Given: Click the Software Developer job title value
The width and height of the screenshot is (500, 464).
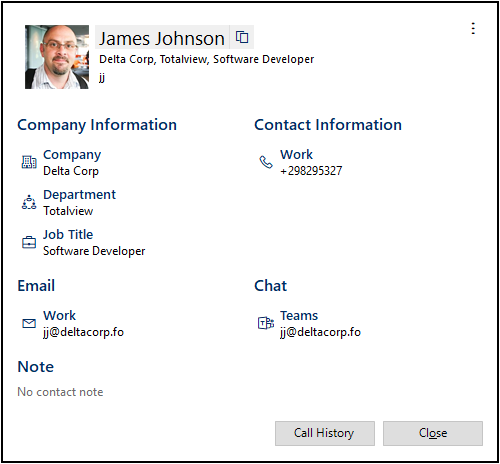Looking at the screenshot, I should (x=94, y=251).
